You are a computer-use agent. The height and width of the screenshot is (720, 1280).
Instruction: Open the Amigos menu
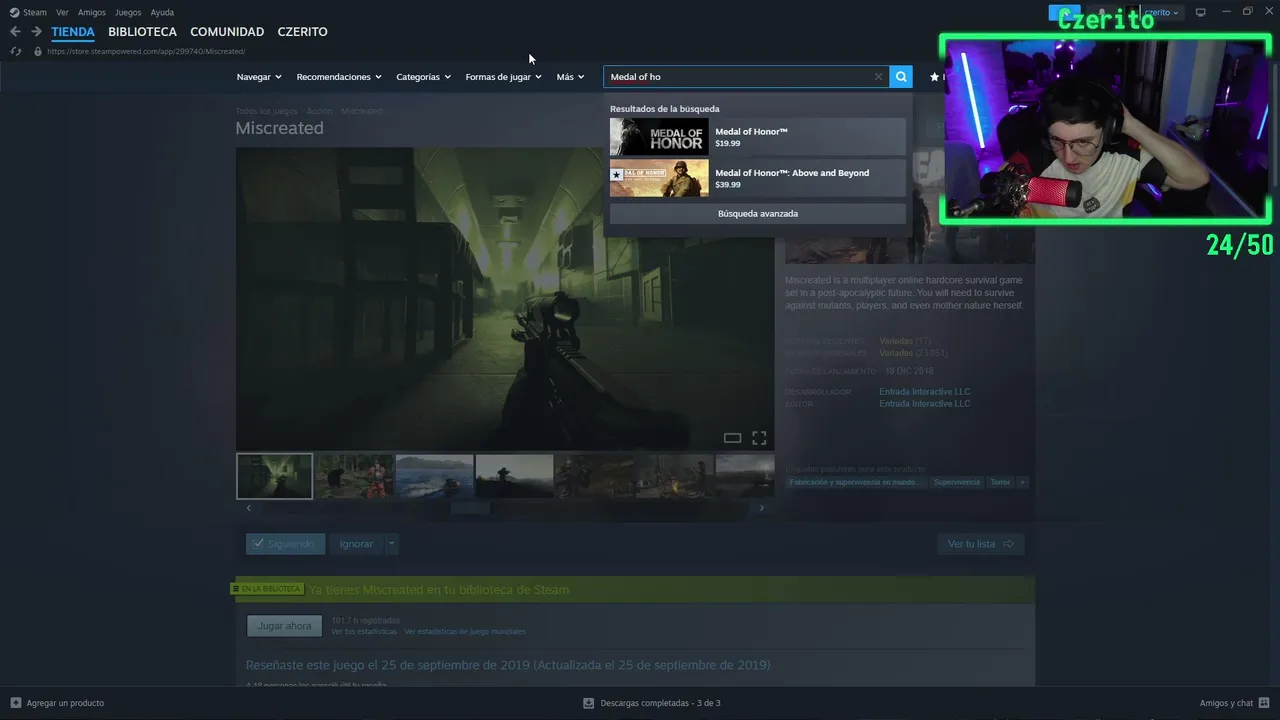(x=92, y=12)
